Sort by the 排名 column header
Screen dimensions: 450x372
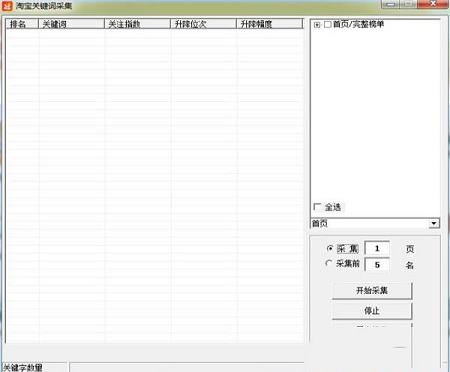tap(22, 24)
